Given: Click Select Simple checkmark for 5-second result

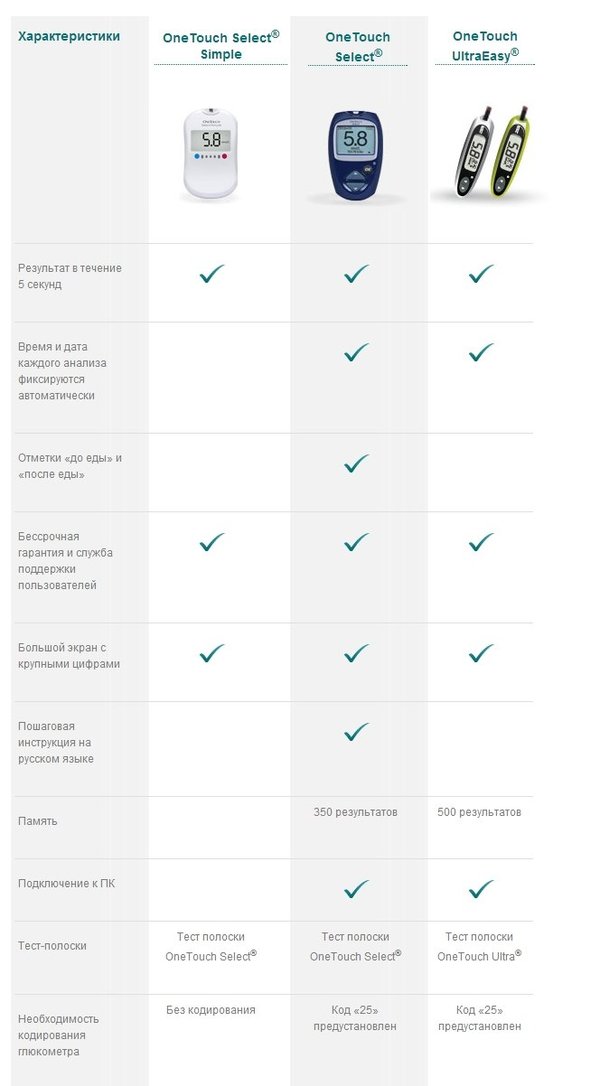Looking at the screenshot, I should (x=212, y=274).
